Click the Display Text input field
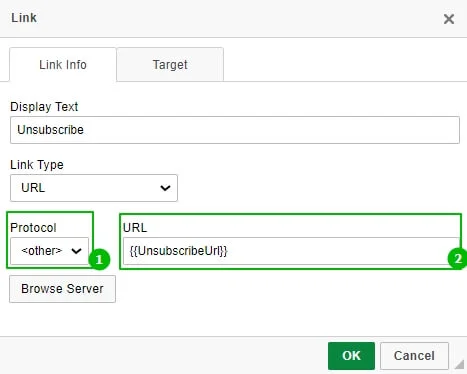This screenshot has height=374, width=467. [235, 130]
